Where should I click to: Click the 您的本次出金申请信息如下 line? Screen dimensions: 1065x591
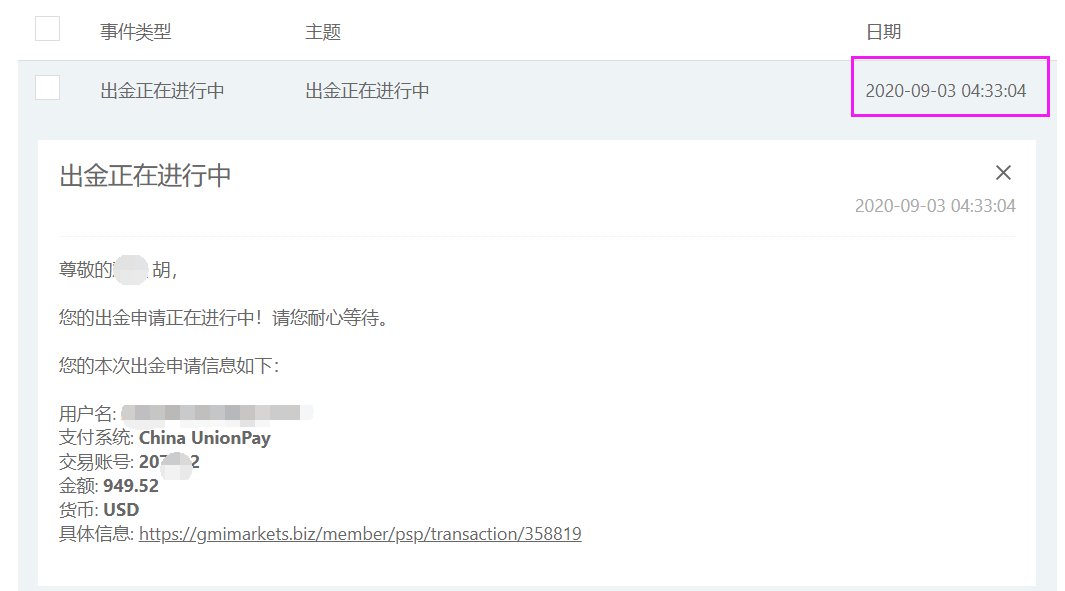(169, 366)
